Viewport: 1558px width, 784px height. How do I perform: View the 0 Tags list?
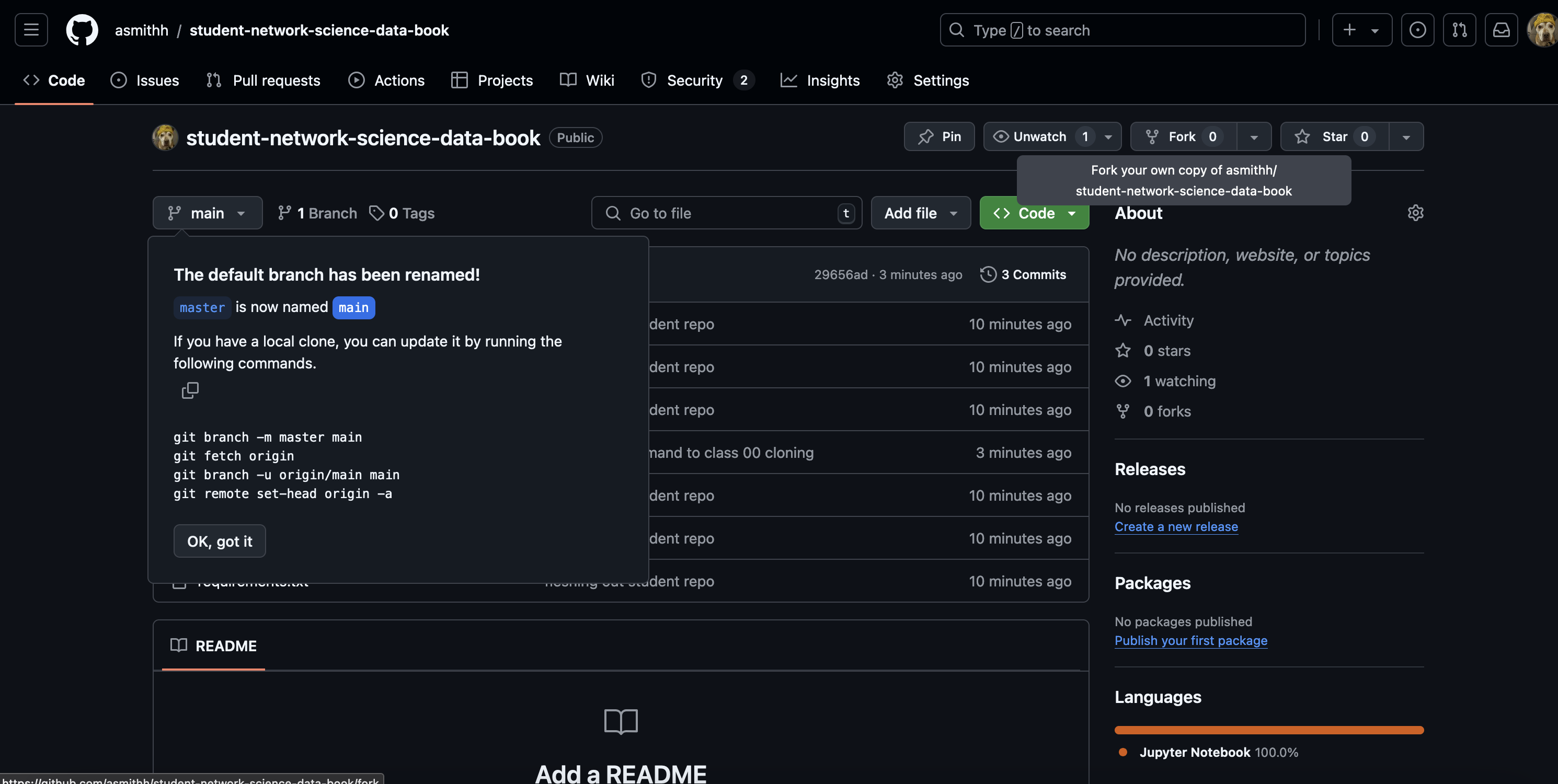pos(402,213)
